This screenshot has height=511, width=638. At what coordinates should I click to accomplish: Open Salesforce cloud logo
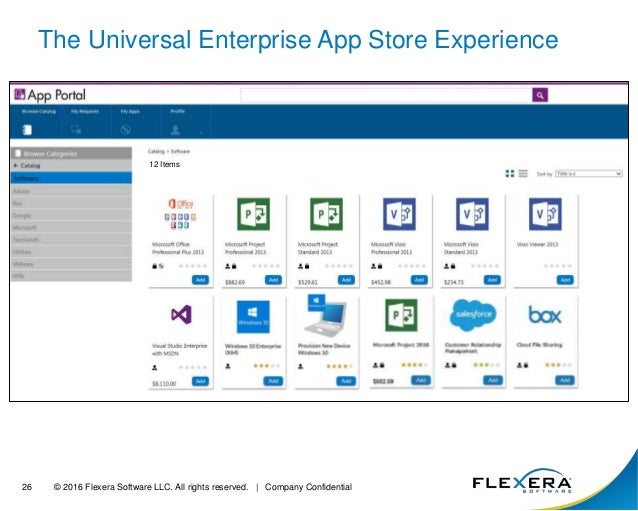[x=473, y=315]
